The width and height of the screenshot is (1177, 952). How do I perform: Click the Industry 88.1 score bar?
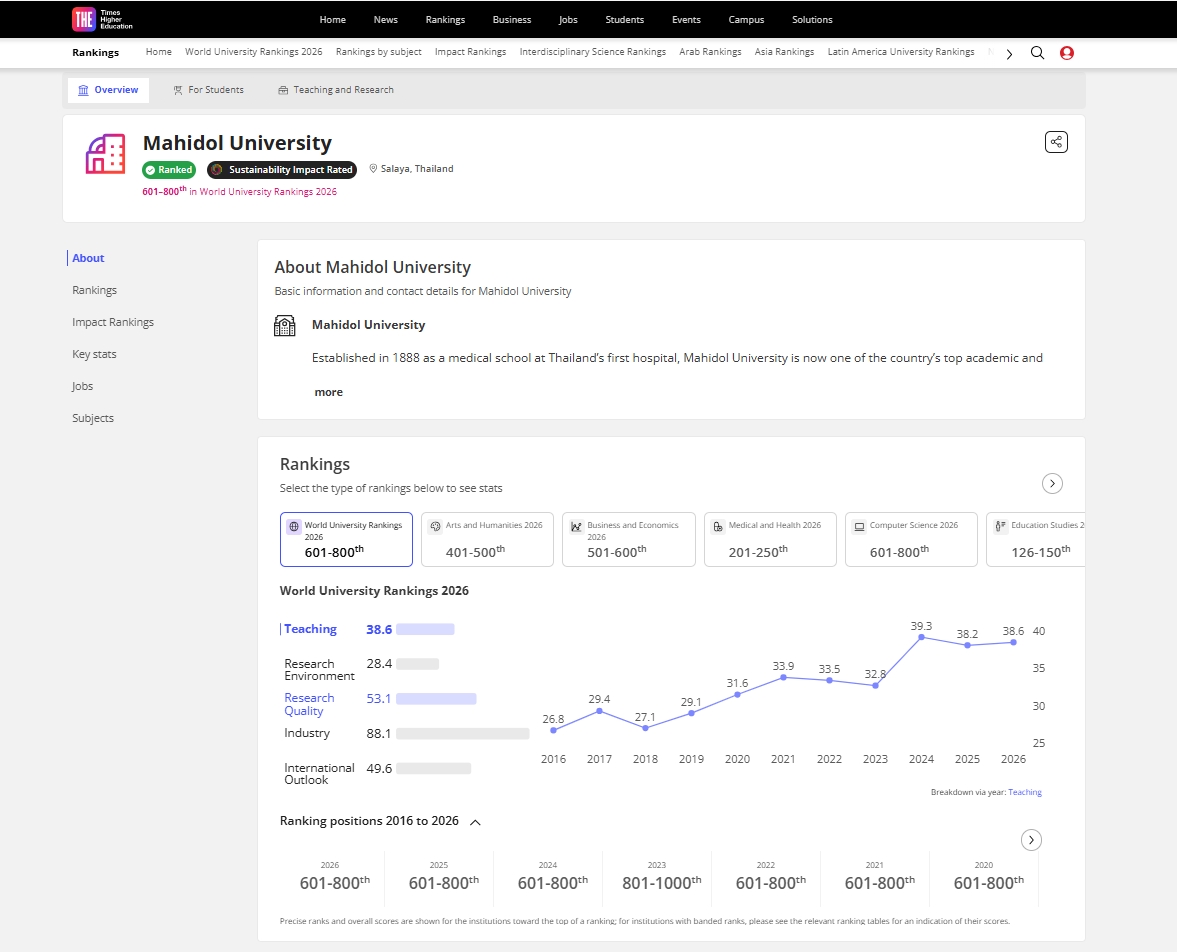[462, 734]
